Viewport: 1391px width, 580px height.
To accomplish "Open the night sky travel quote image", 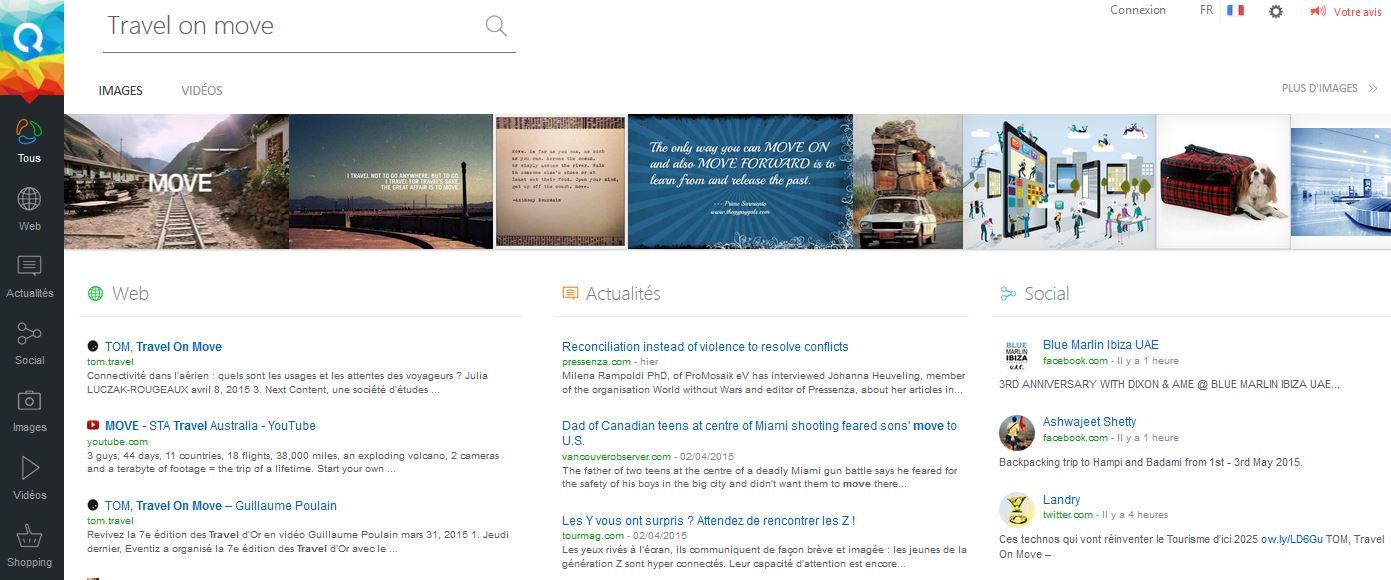I will coord(391,181).
